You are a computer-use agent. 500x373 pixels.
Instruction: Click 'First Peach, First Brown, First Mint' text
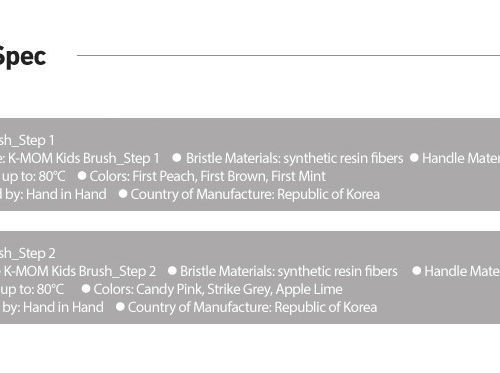click(229, 176)
